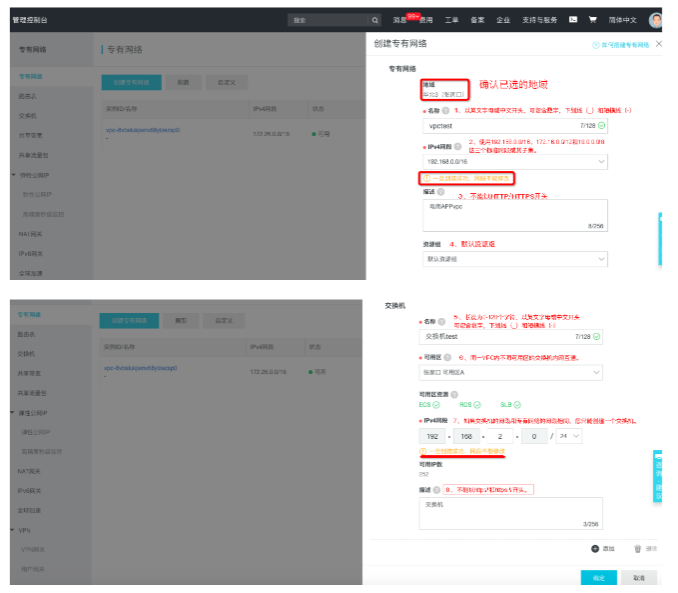Click the 确定 confirm button
This screenshot has height=593, width=678.
pos(598,577)
